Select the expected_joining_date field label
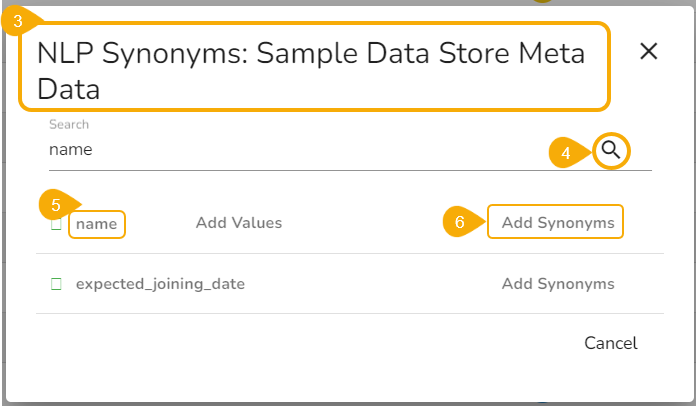 (160, 284)
